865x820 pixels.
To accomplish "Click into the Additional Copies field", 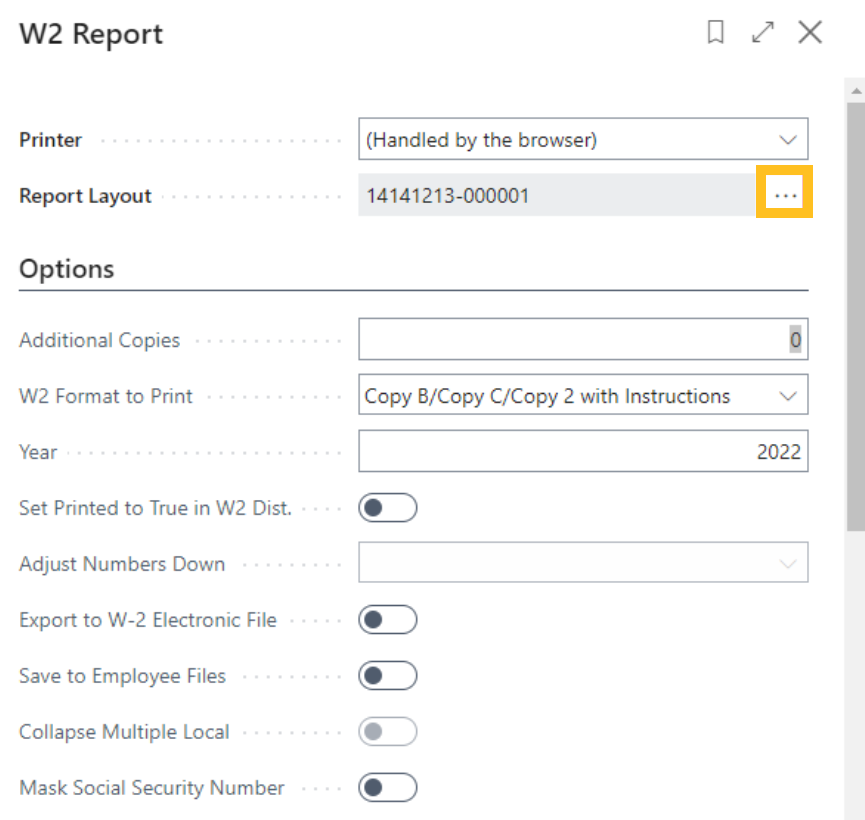I will [x=583, y=340].
